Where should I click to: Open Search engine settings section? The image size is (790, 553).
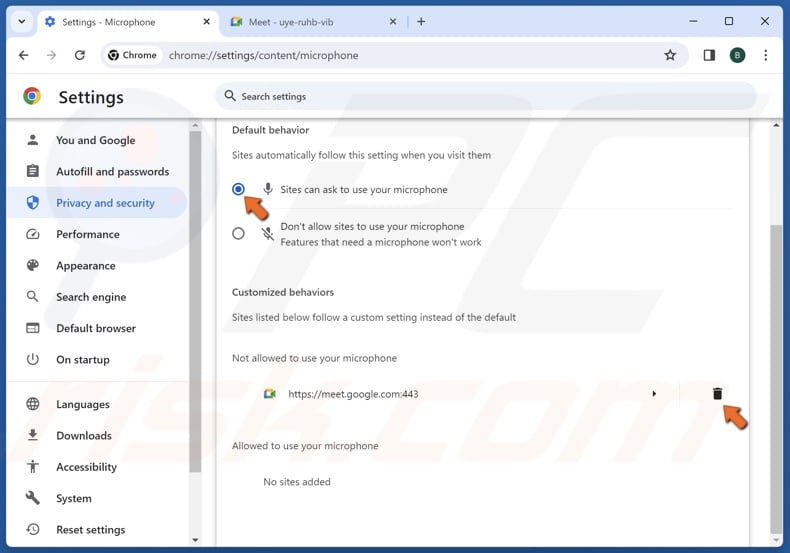coord(97,297)
